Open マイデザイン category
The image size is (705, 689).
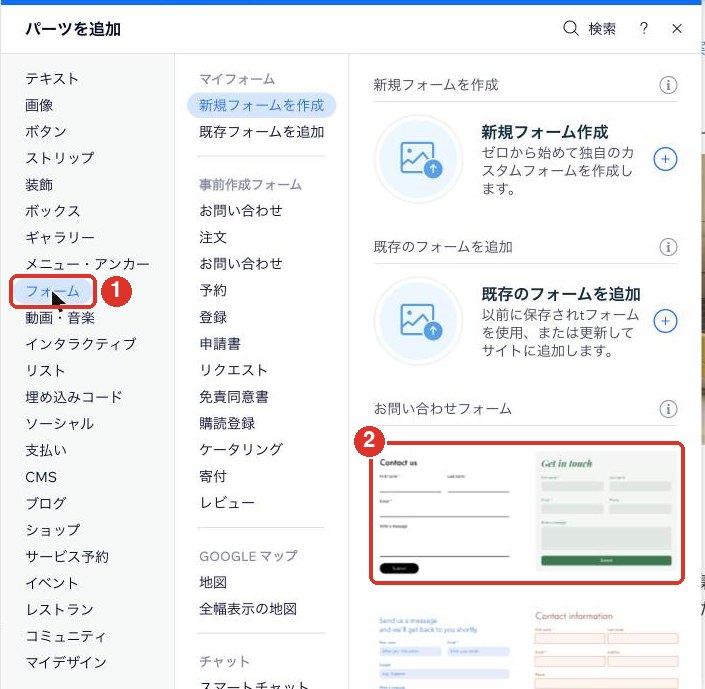[66, 662]
